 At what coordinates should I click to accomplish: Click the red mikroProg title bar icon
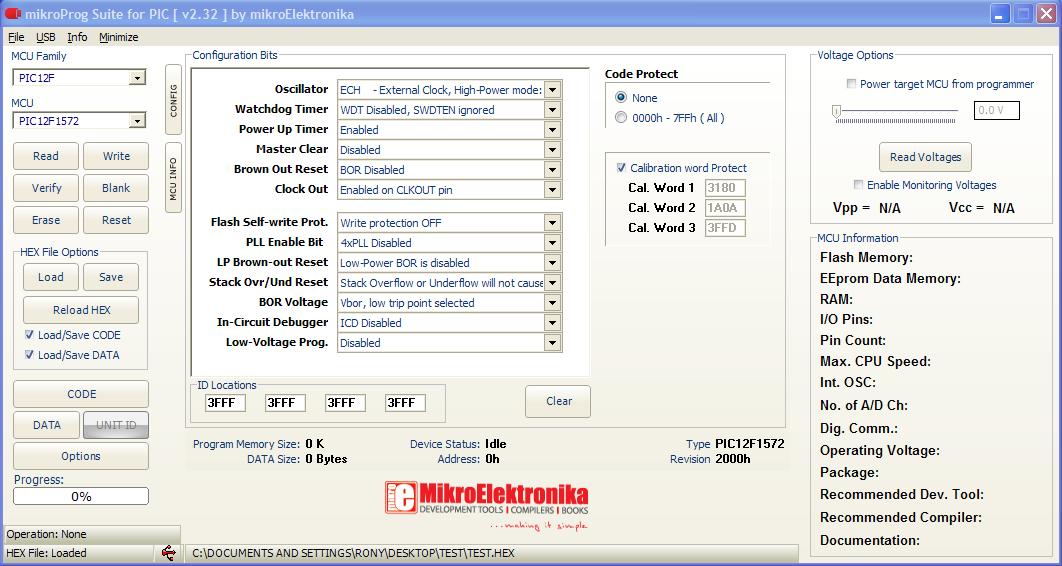pyautogui.click(x=13, y=14)
